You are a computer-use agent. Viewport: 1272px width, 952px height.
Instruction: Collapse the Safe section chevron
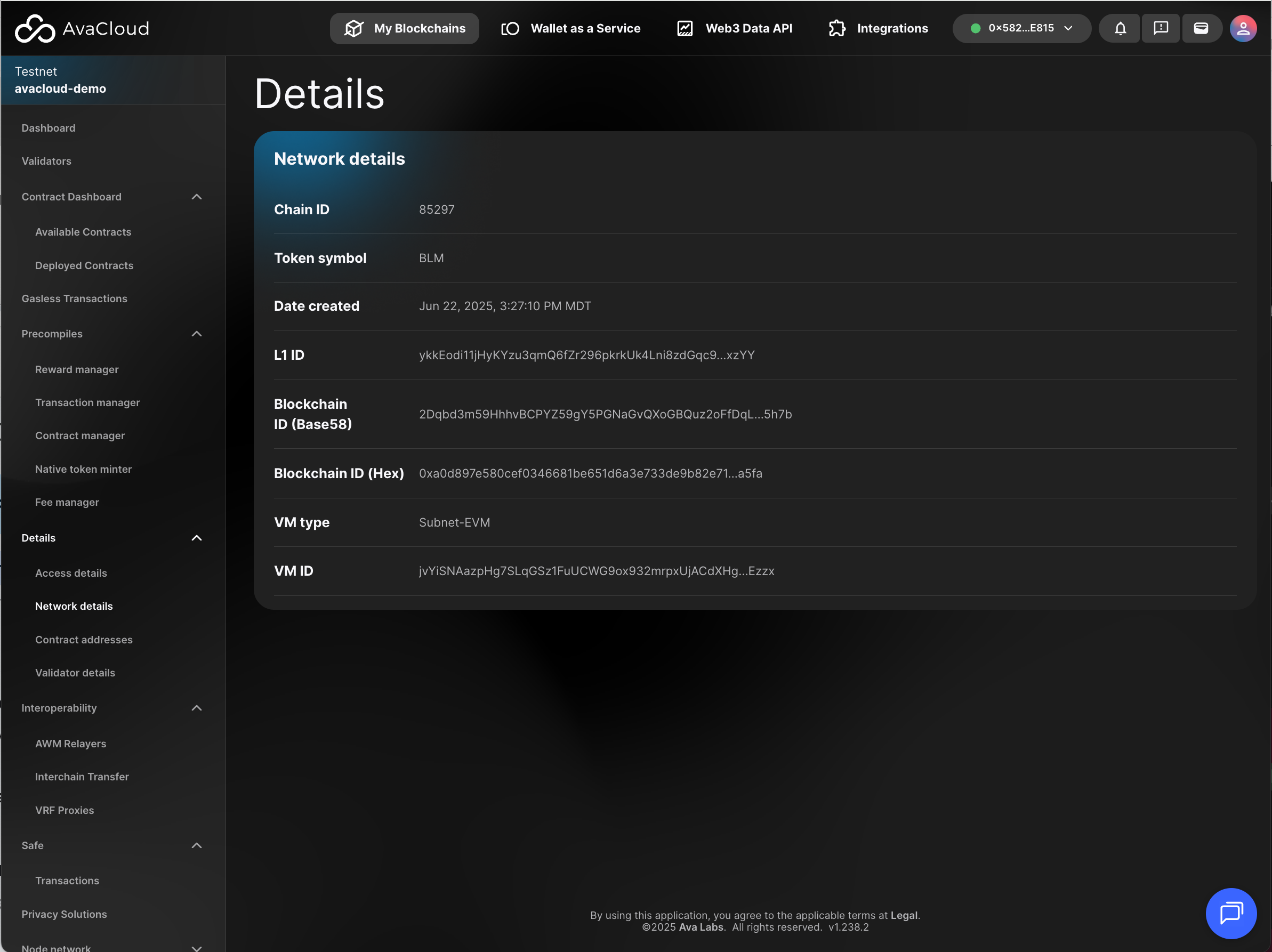tap(197, 845)
